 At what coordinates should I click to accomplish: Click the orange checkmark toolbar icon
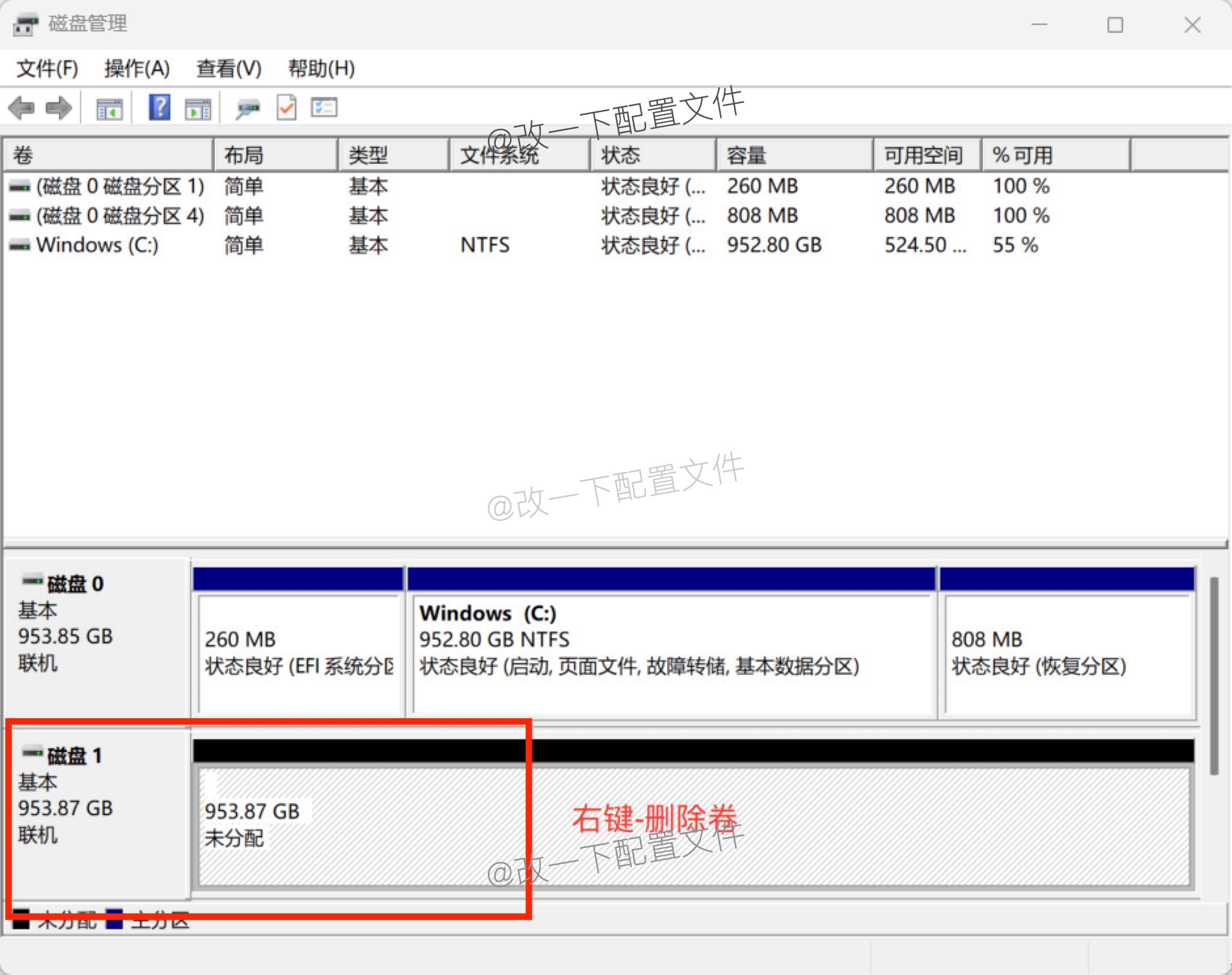click(x=286, y=107)
